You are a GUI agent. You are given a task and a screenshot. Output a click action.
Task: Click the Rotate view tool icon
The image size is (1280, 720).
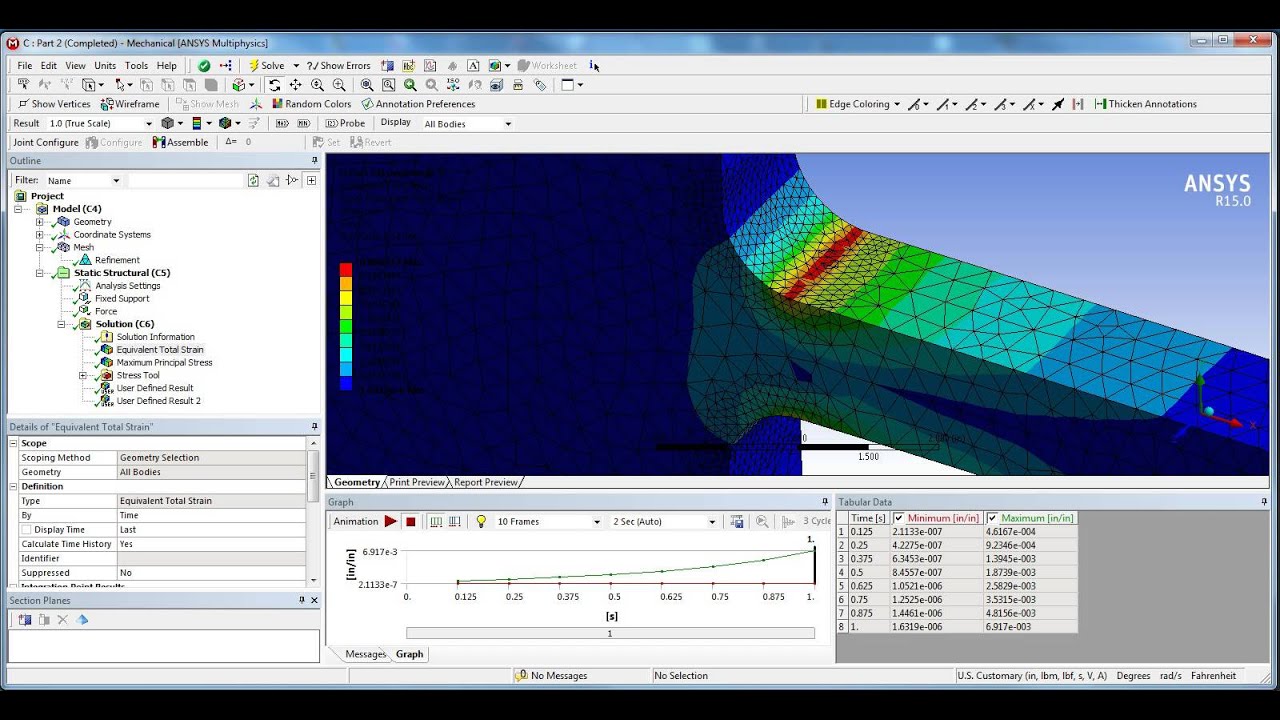(274, 85)
